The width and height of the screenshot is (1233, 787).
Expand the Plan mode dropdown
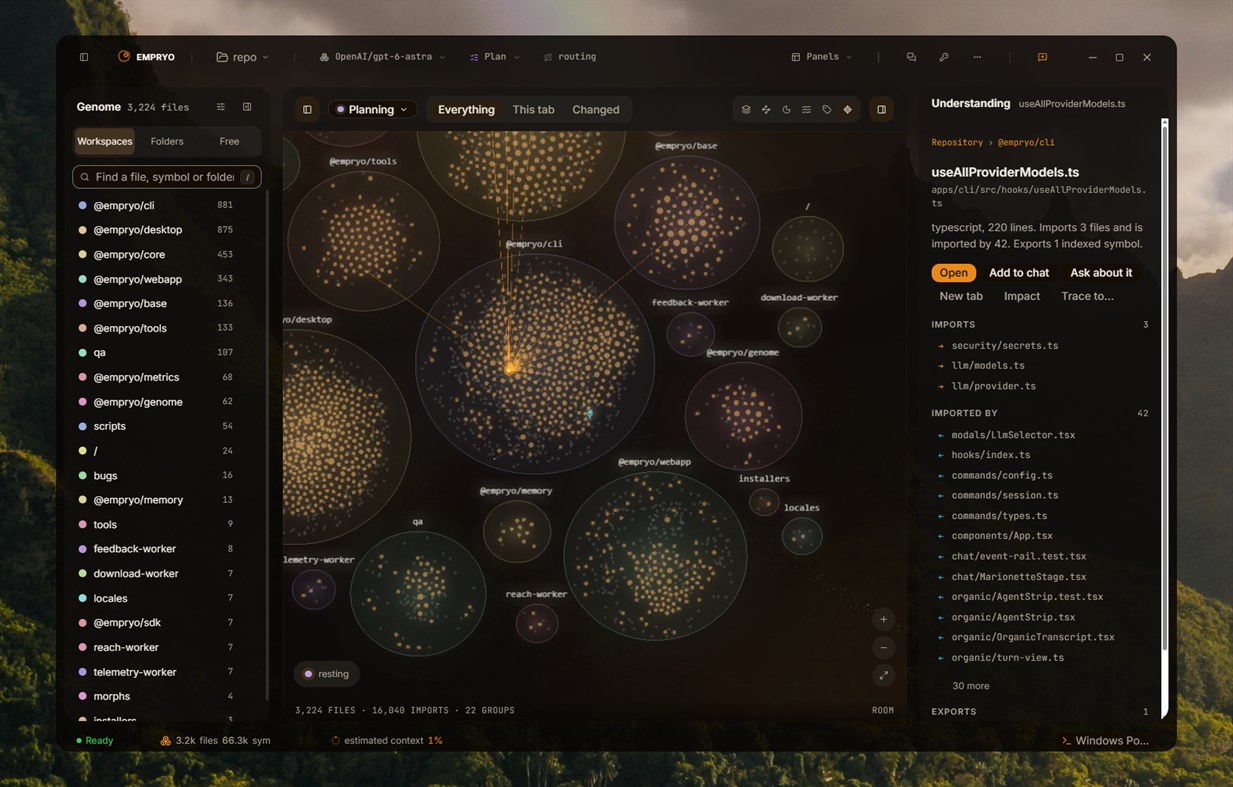tap(495, 57)
